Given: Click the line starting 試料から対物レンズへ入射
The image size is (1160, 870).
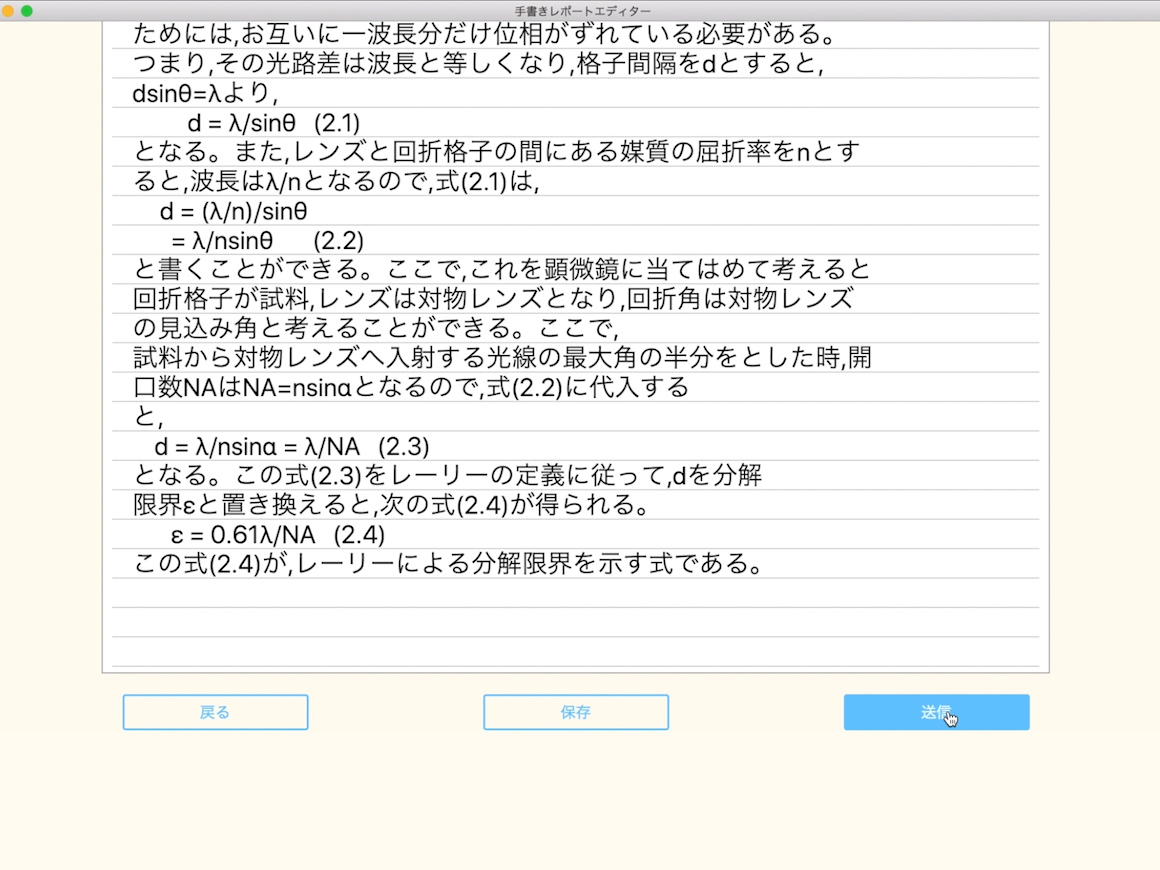Looking at the screenshot, I should point(502,358).
